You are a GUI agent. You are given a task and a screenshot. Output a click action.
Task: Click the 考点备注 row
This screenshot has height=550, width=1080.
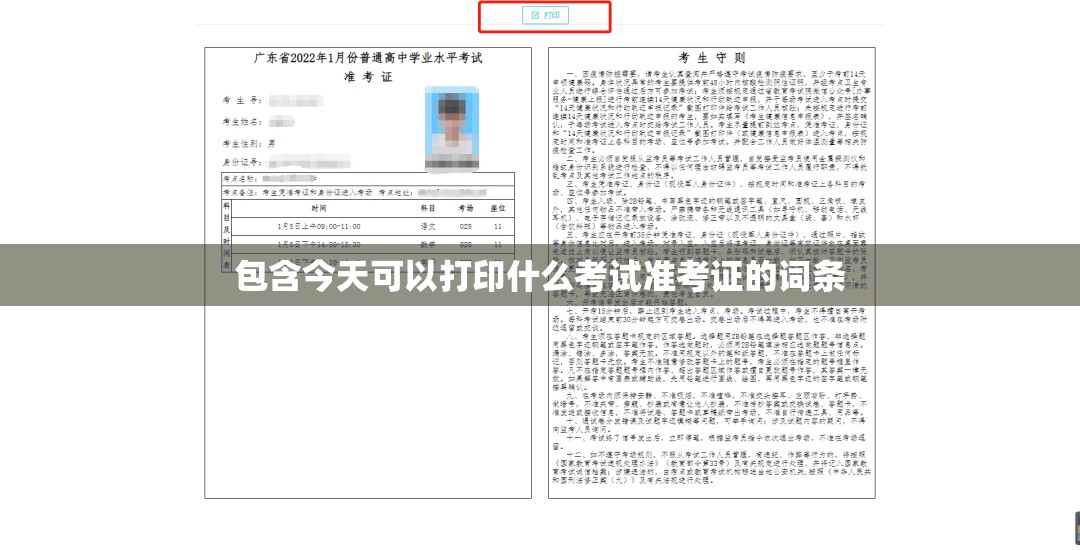point(367,193)
